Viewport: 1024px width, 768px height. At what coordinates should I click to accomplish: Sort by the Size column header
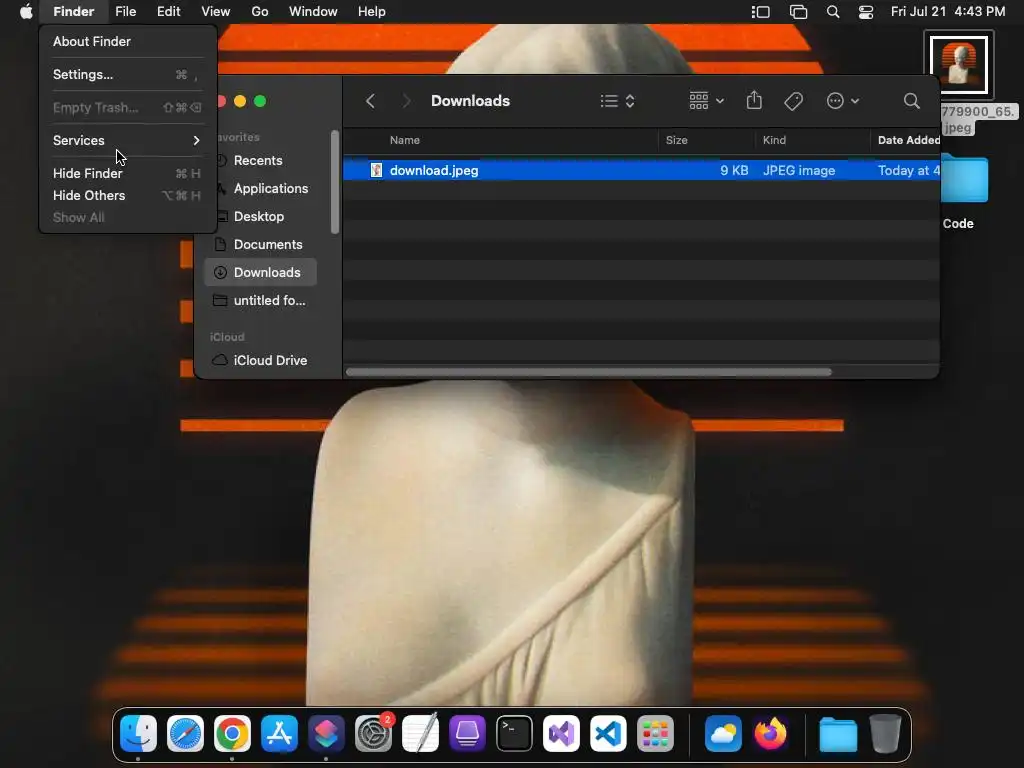[x=677, y=140]
